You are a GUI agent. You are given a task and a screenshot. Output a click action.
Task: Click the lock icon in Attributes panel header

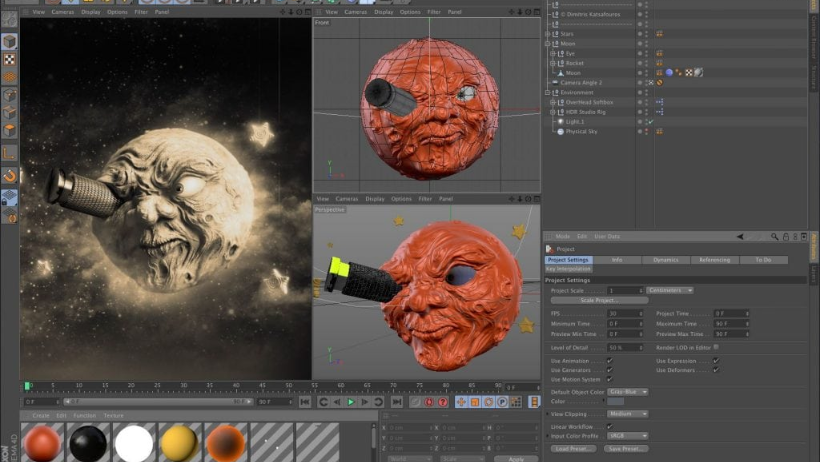pyautogui.click(x=785, y=236)
